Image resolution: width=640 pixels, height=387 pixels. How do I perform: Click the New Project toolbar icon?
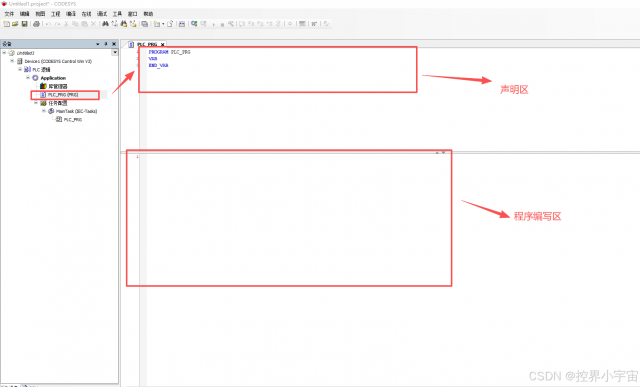(7, 24)
